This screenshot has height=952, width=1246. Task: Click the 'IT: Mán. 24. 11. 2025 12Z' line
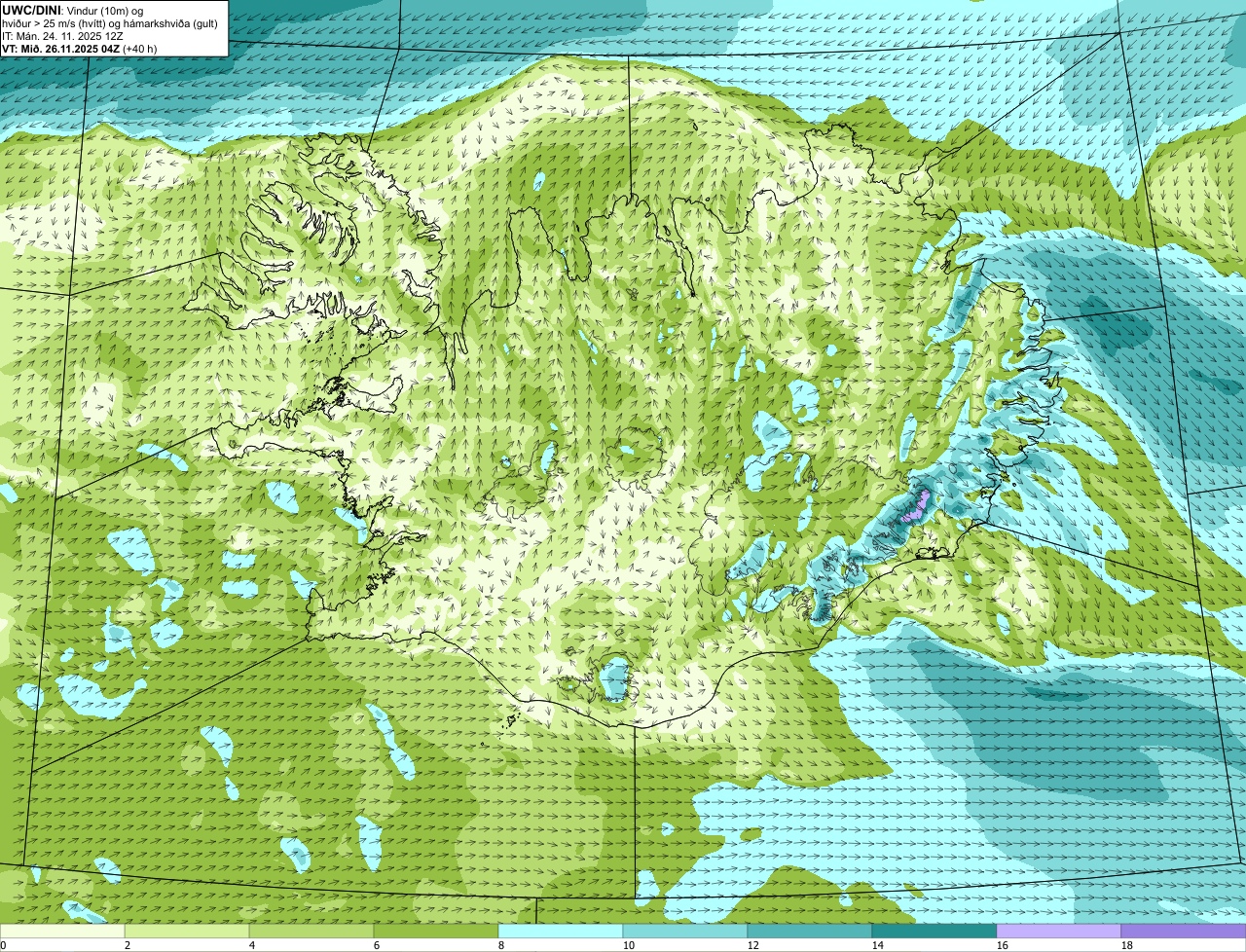coord(62,35)
